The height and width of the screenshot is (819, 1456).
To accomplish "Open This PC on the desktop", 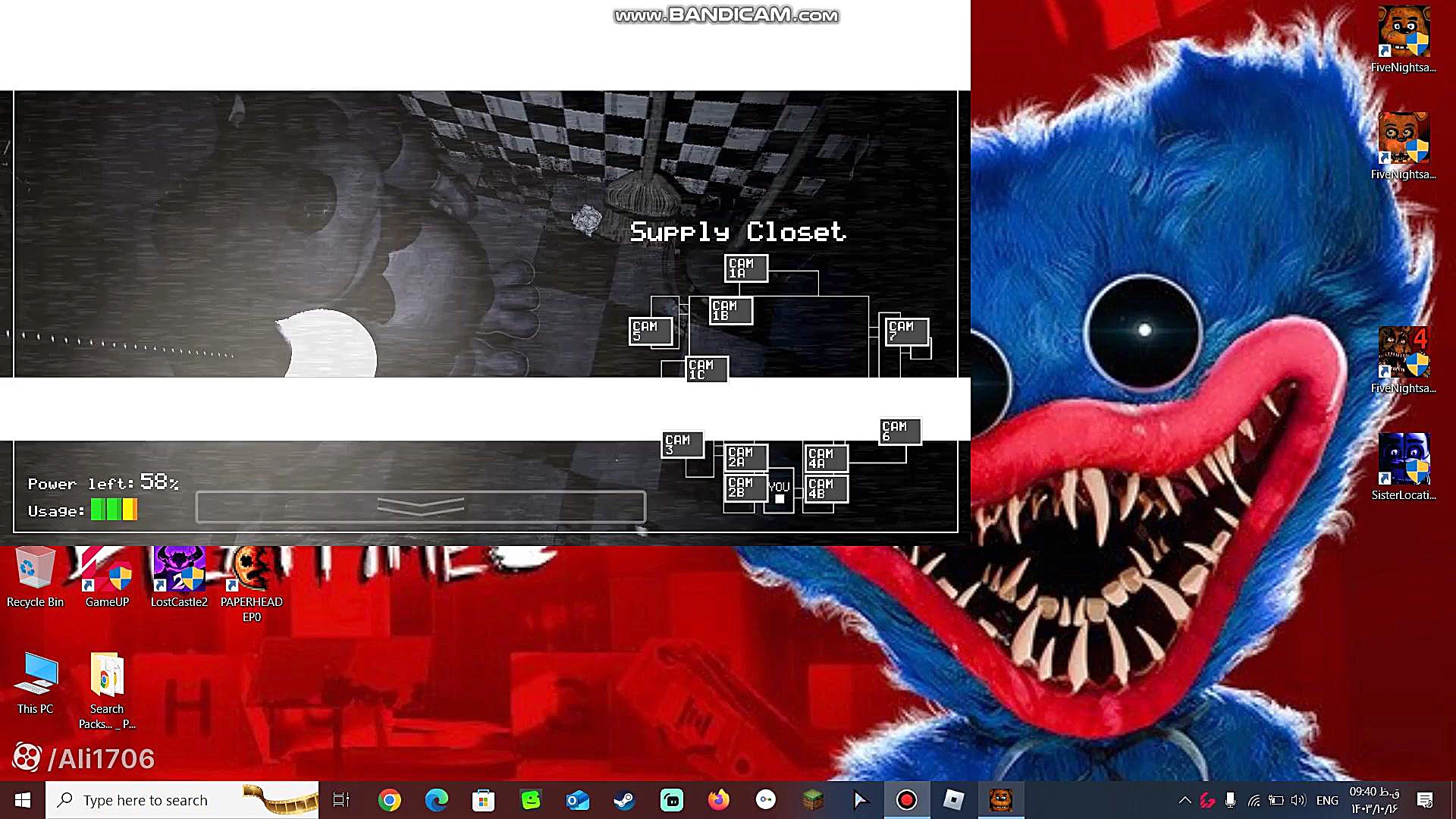I will click(x=35, y=682).
